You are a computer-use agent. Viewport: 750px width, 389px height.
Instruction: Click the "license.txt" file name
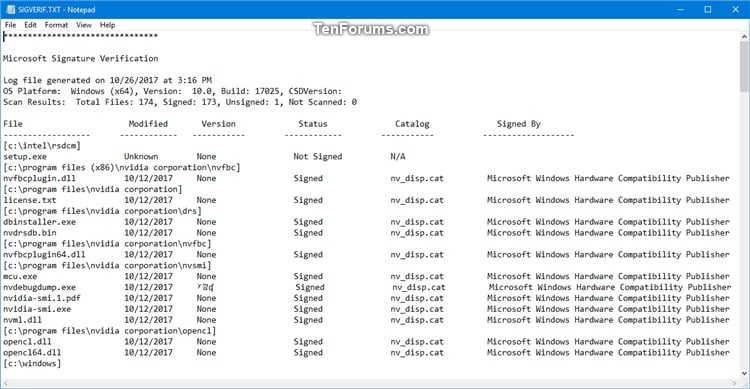pos(30,200)
